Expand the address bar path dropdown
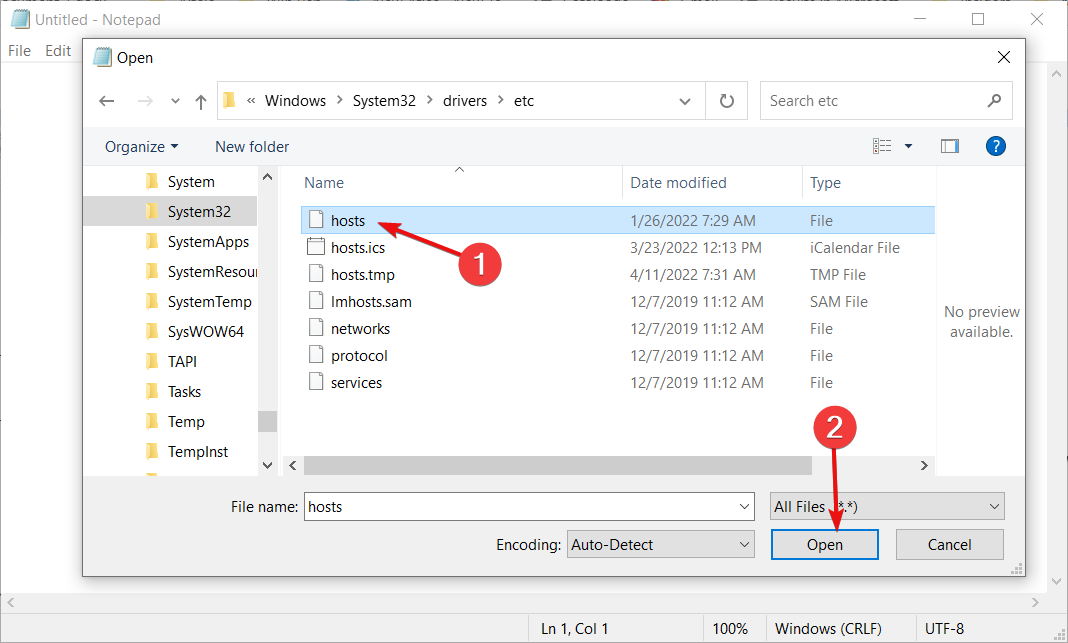The image size is (1068, 643). click(685, 101)
